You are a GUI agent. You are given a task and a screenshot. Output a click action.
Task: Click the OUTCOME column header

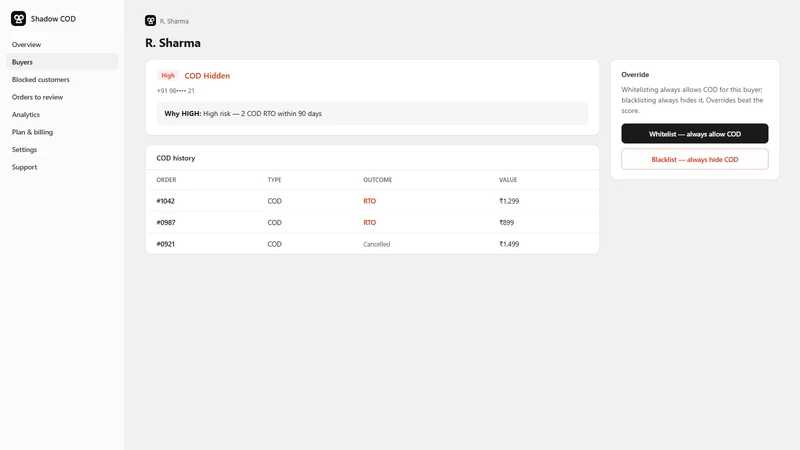point(378,180)
